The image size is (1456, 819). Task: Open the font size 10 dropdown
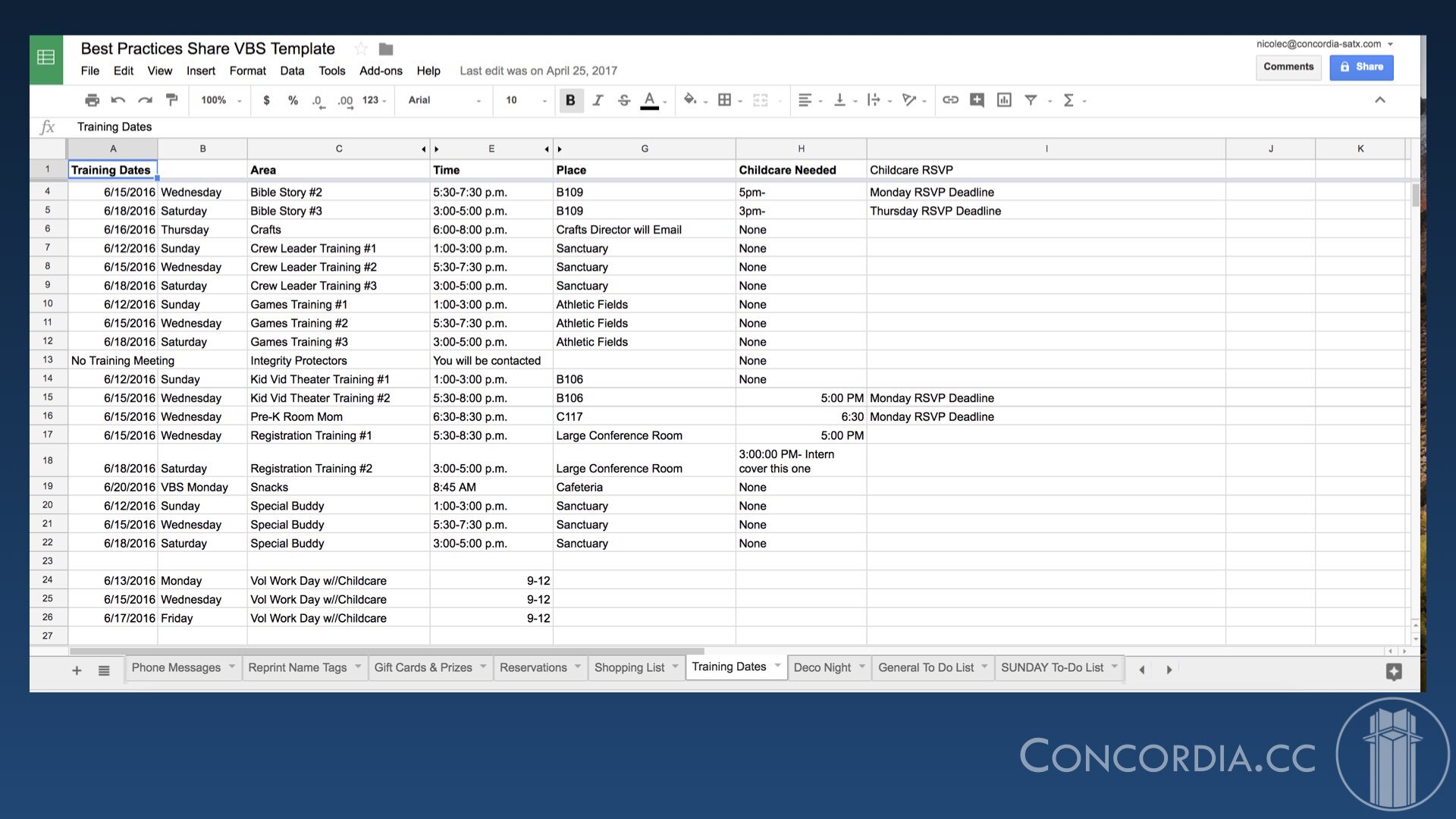[525, 100]
